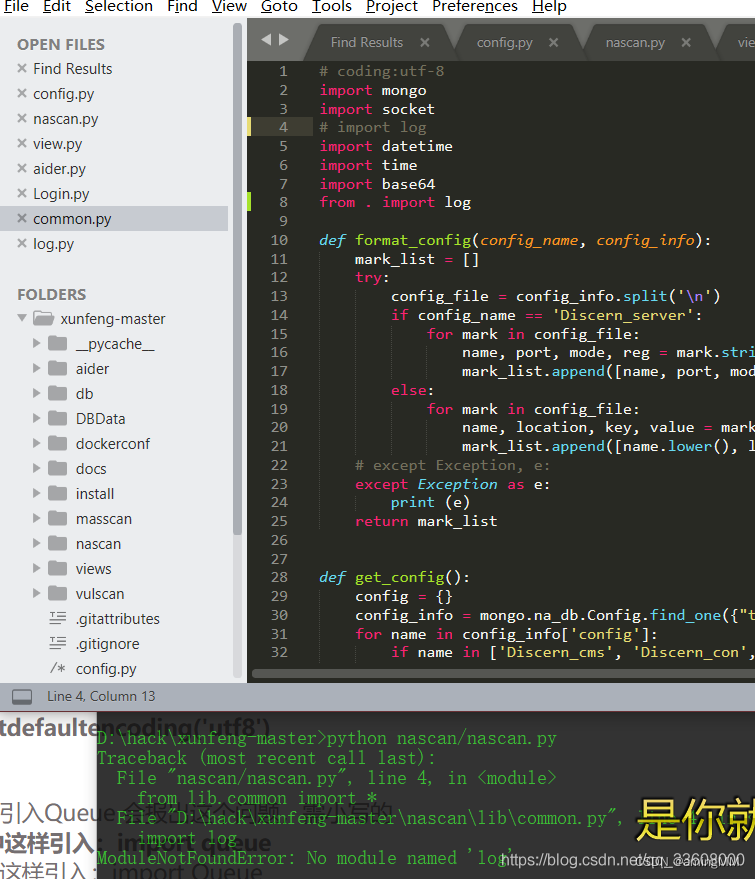755x879 pixels.
Task: Click the editor horizontal scrollbar
Action: (x=503, y=673)
